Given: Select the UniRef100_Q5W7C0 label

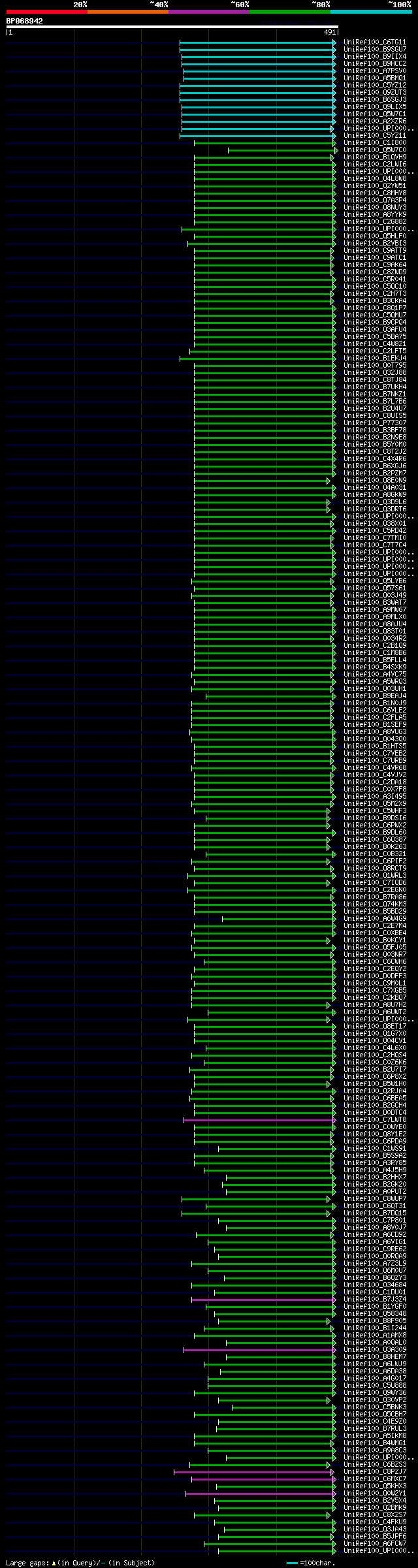Looking at the screenshot, I should click(375, 150).
